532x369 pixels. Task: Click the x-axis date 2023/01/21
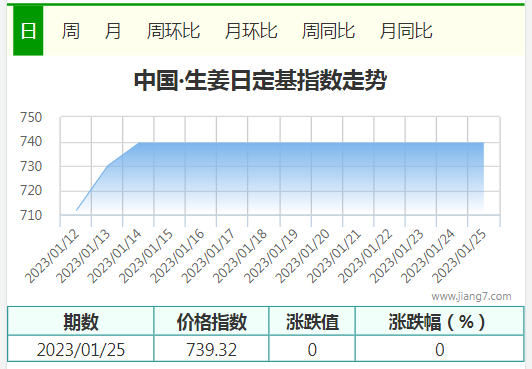[x=334, y=256]
